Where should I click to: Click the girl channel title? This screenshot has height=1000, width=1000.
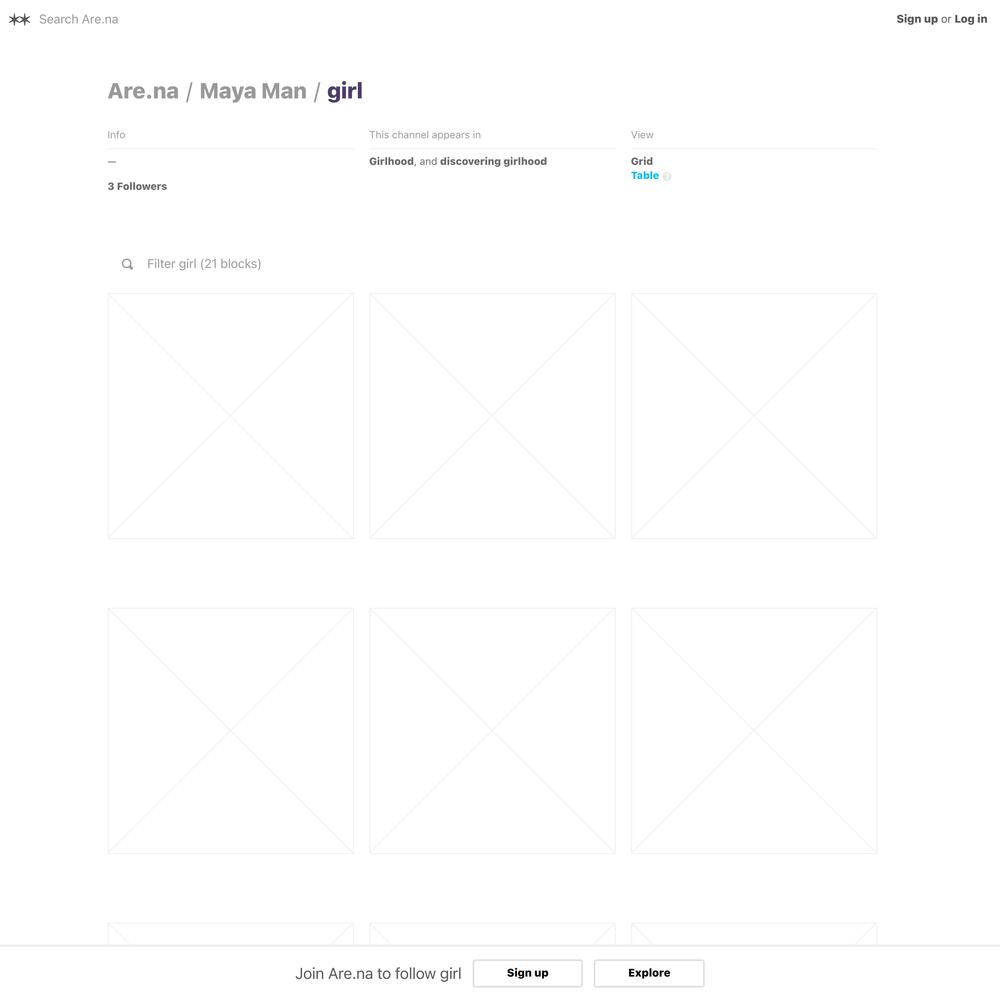(345, 91)
